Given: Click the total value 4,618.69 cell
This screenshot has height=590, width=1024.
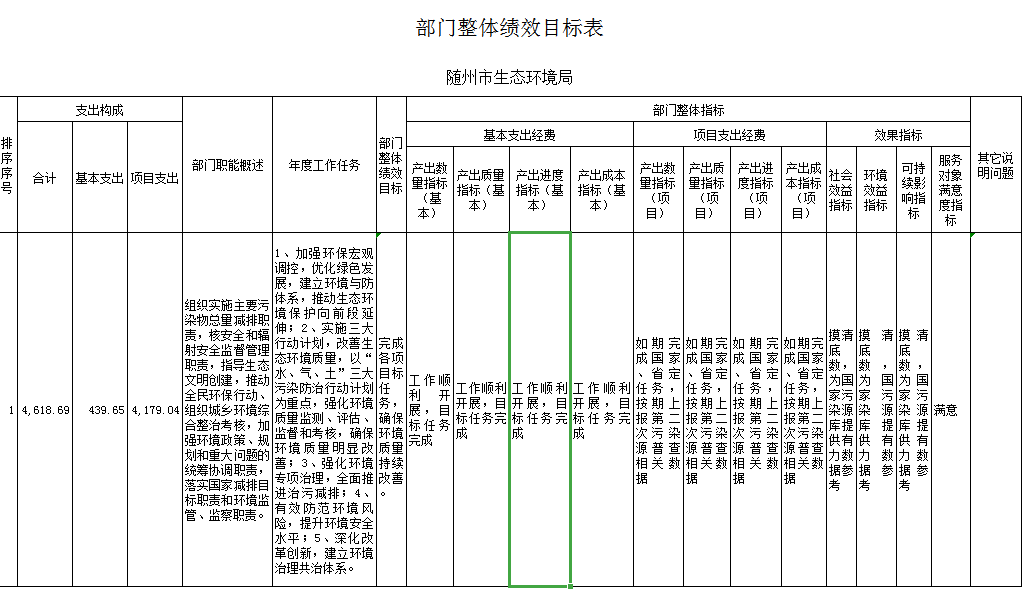Looking at the screenshot, I should point(45,410).
